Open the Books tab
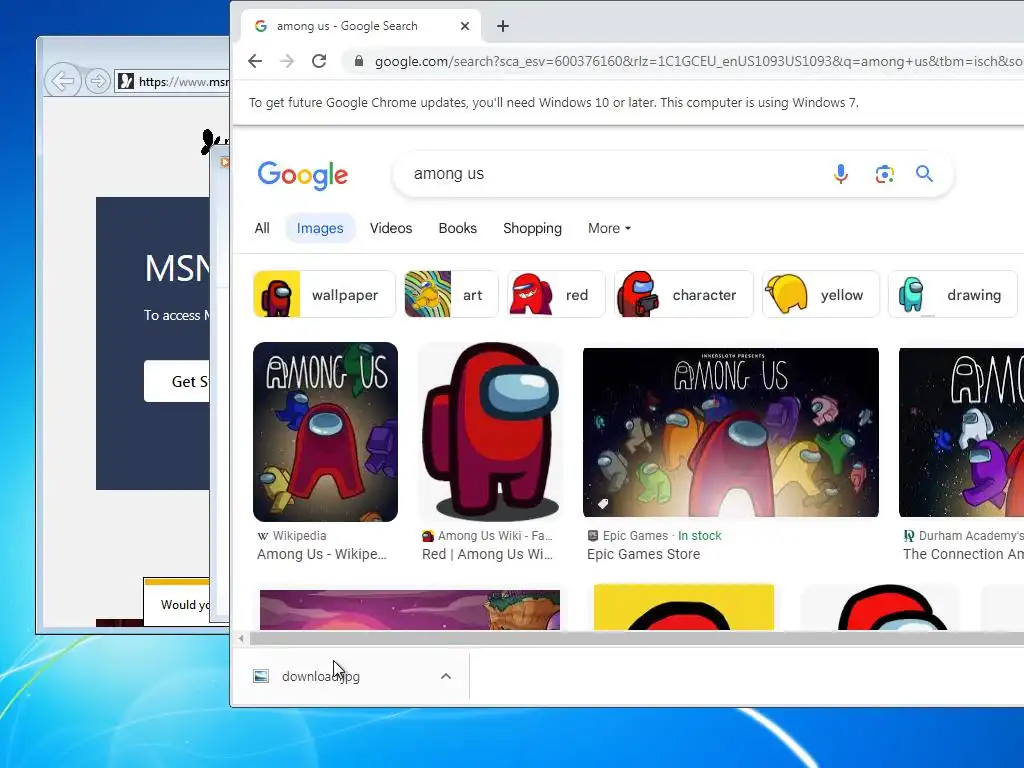 pos(457,228)
